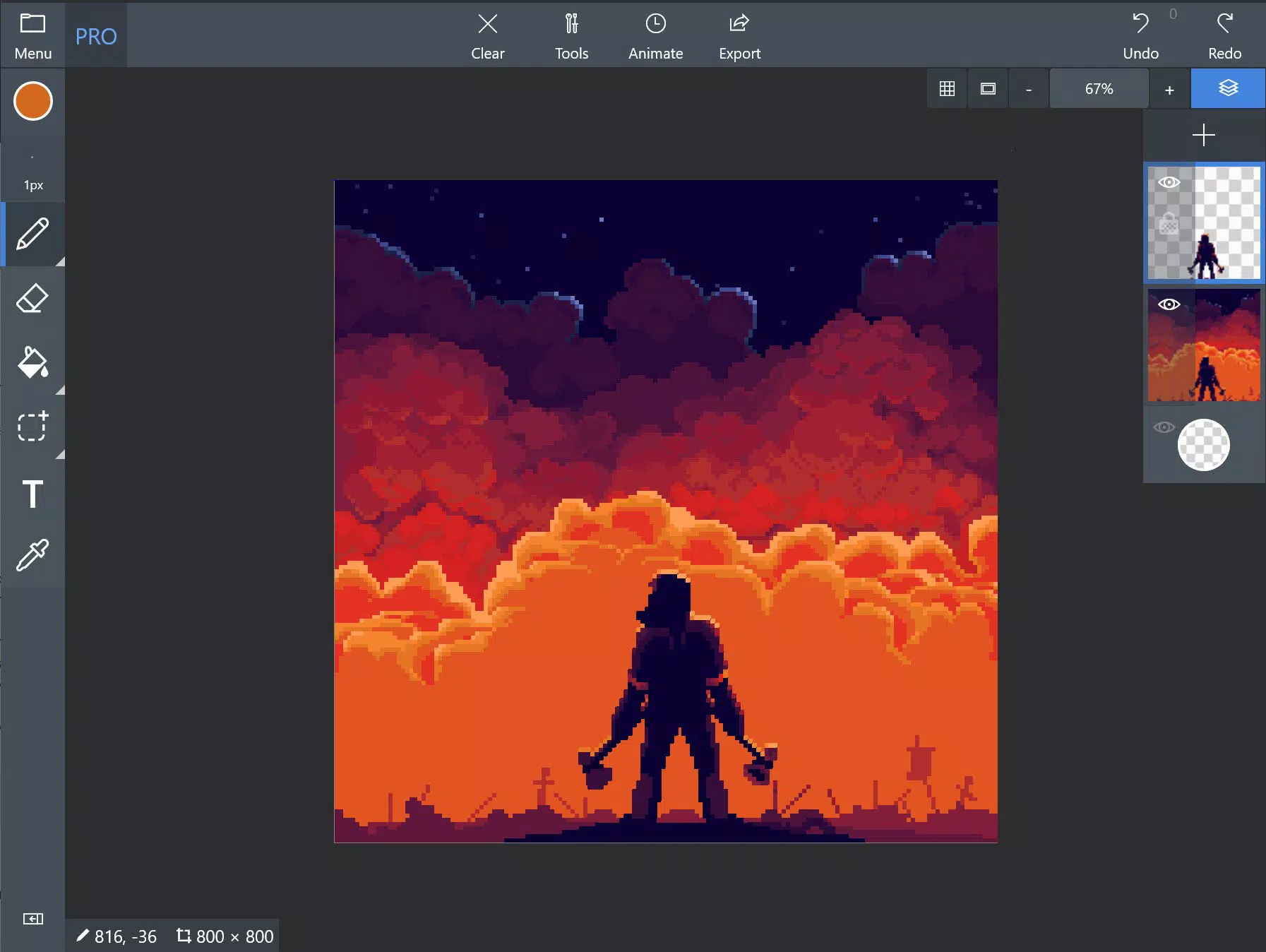Hide the top transparent layer

(1171, 182)
